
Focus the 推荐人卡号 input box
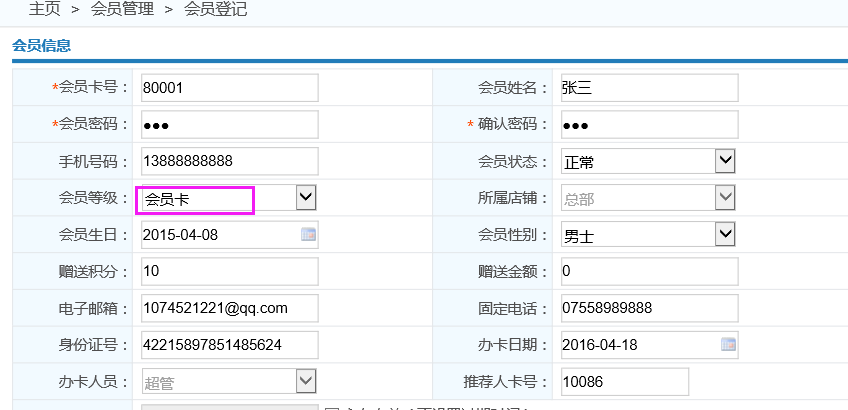coord(623,381)
